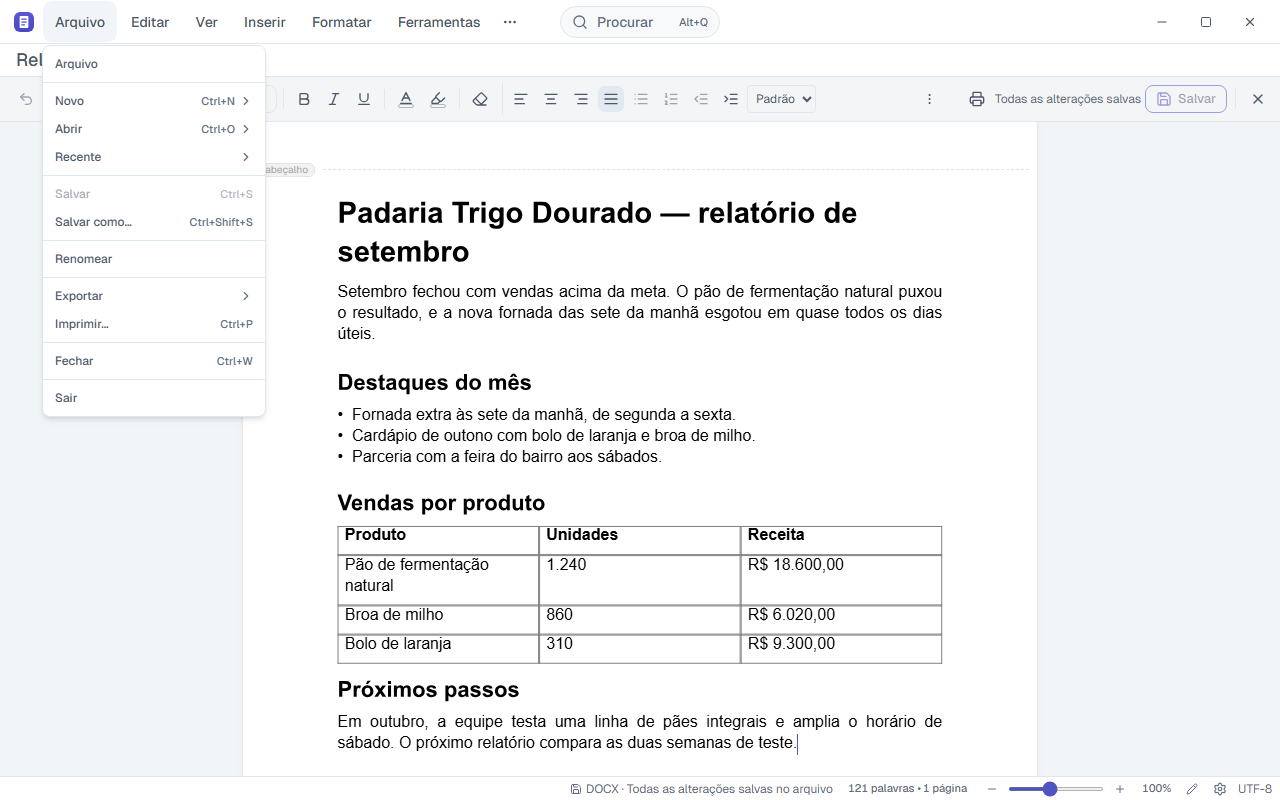The height and width of the screenshot is (800, 1280).
Task: Align text to the right
Action: tap(581, 99)
